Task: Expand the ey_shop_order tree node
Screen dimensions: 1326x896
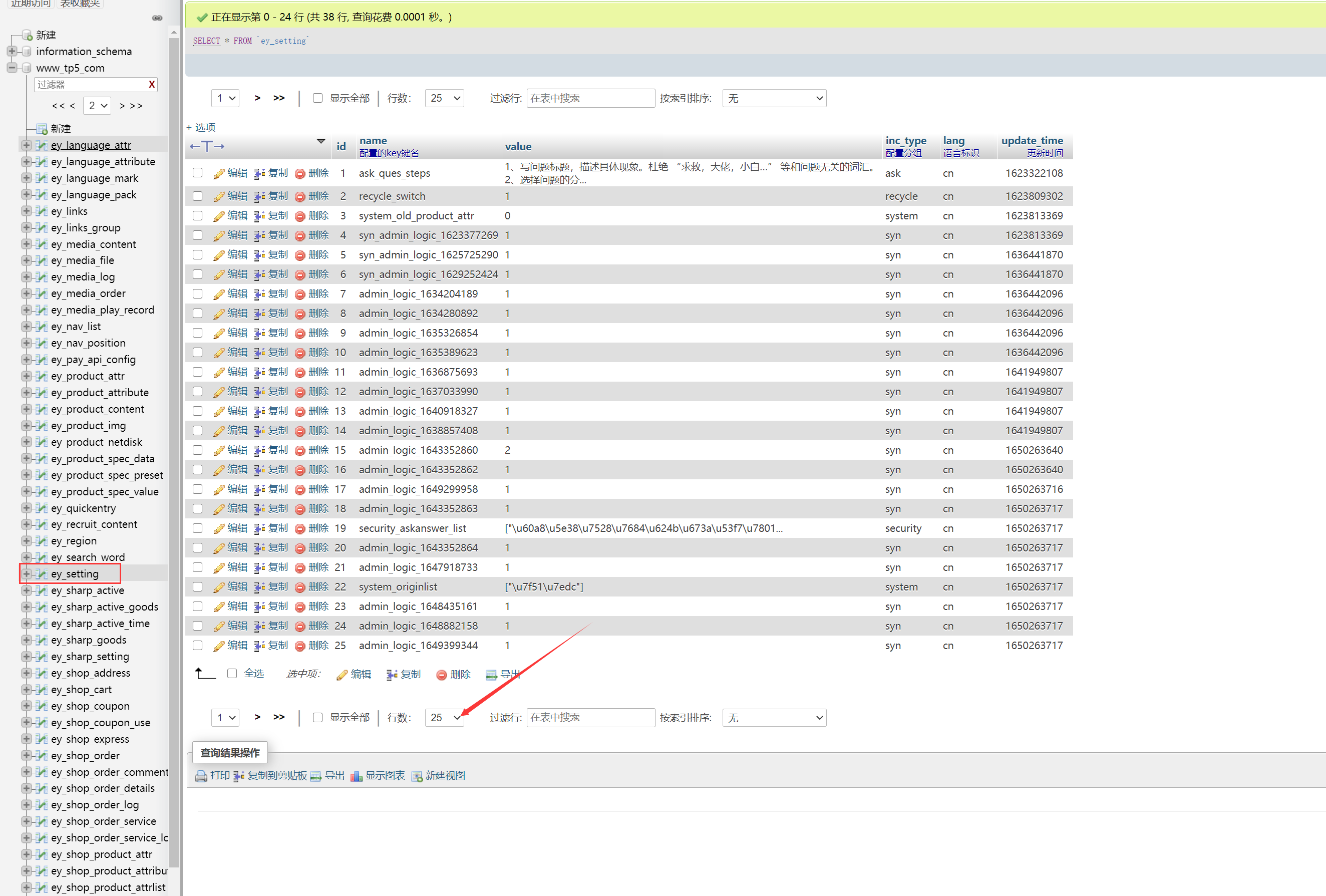Action: 26,756
